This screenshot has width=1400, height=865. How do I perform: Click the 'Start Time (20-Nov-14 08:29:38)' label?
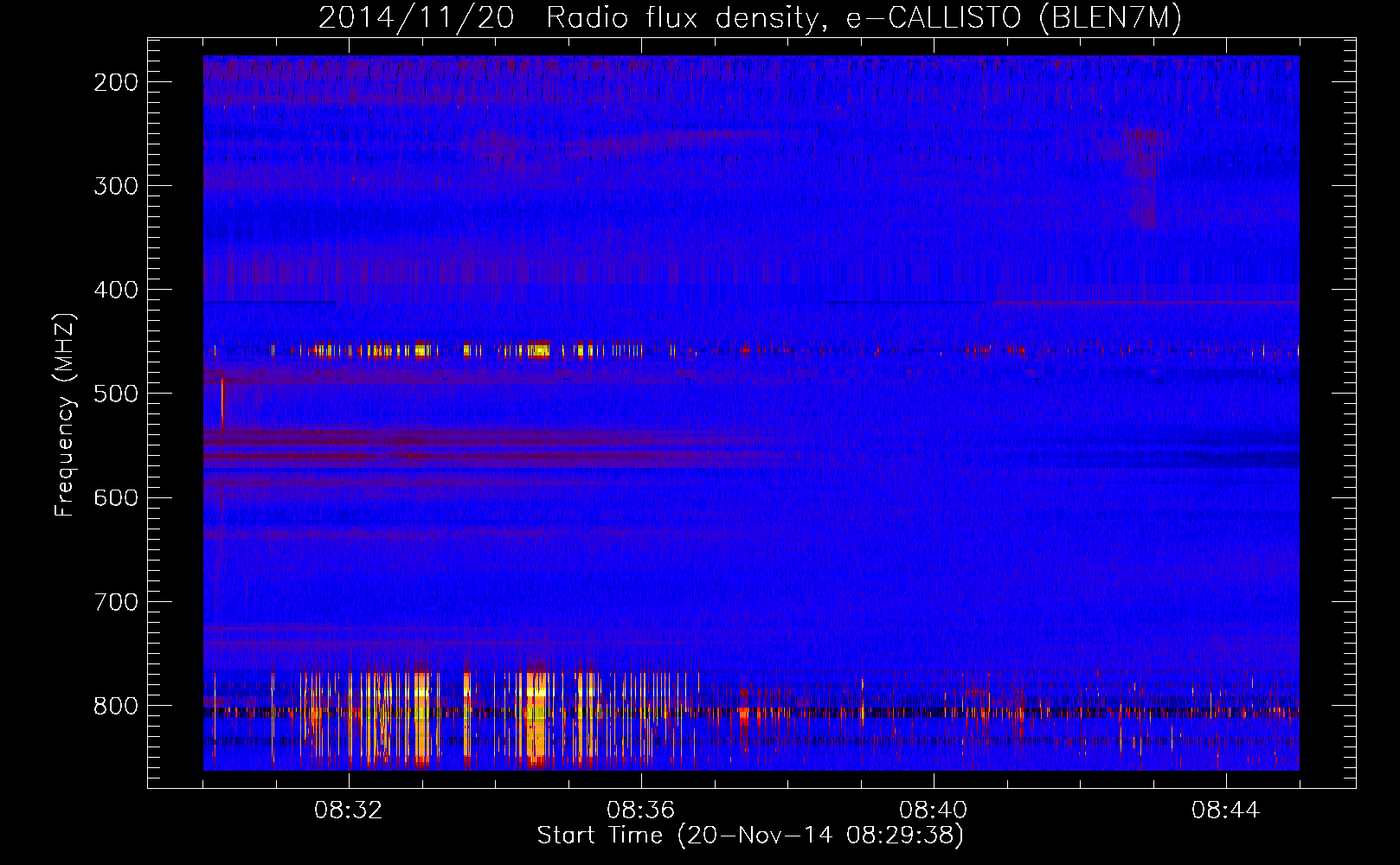(x=750, y=836)
